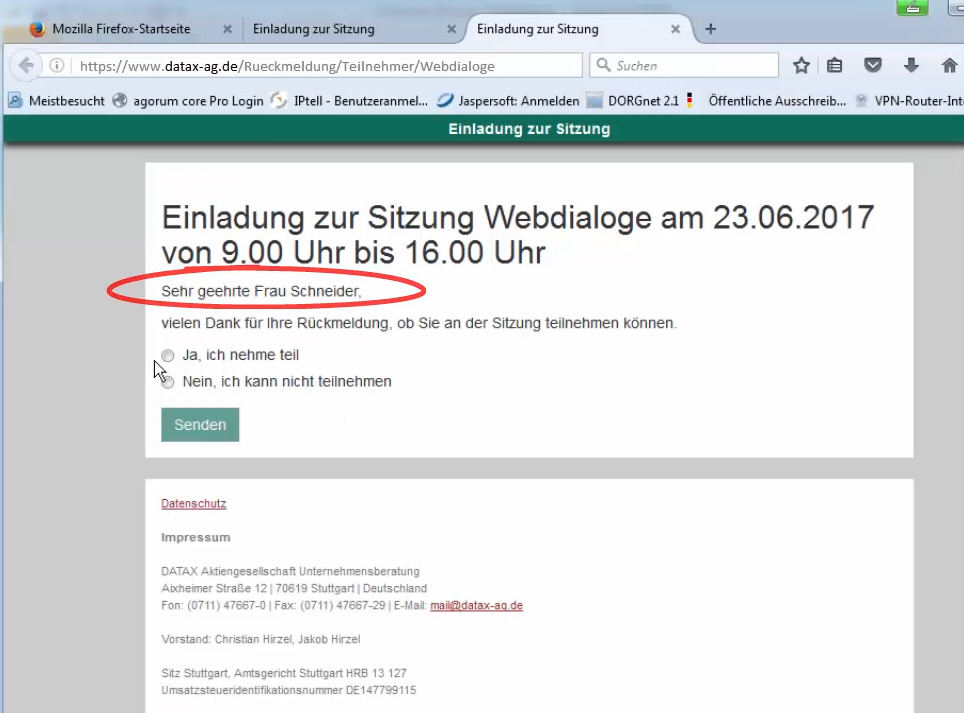This screenshot has width=964, height=713.
Task: Go to the home page icon
Action: tap(949, 65)
